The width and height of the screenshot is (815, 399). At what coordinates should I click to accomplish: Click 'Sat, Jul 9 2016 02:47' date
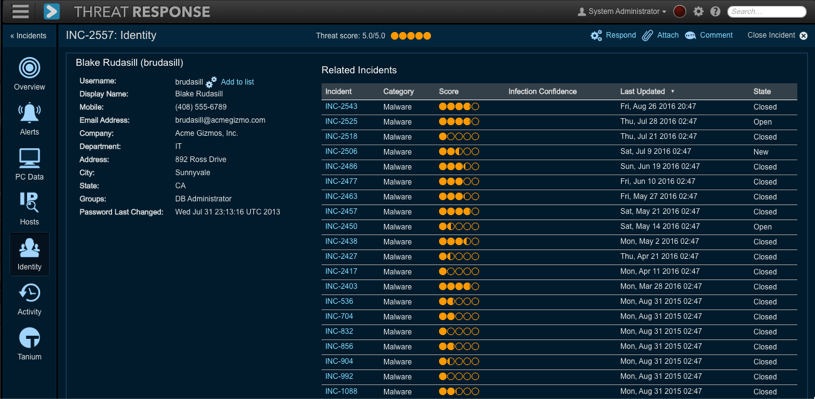click(655, 152)
